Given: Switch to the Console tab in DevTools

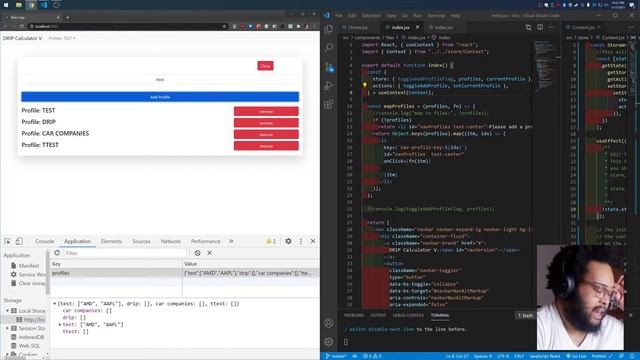Looking at the screenshot, I should [44, 241].
